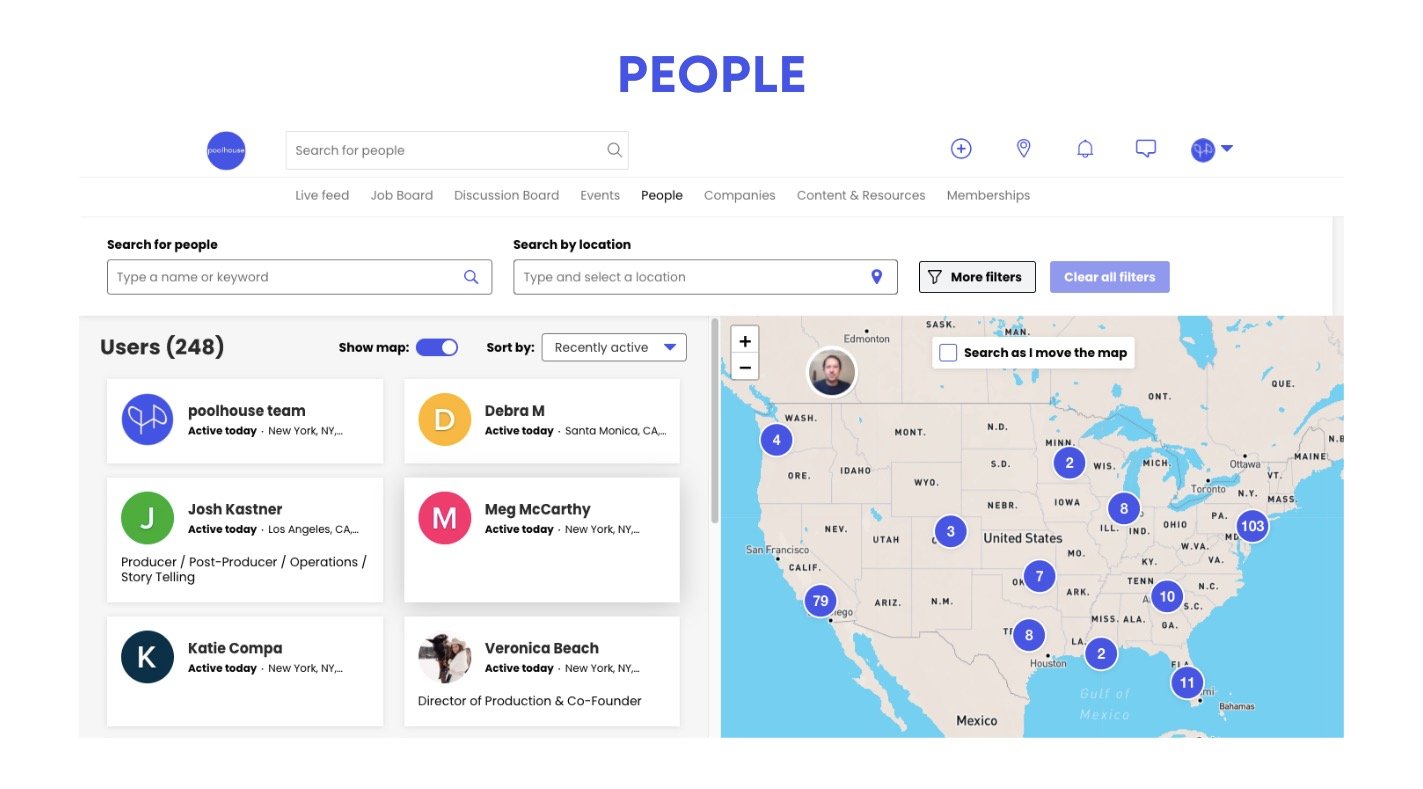
Task: Click map cluster marker 3
Action: (x=950, y=531)
